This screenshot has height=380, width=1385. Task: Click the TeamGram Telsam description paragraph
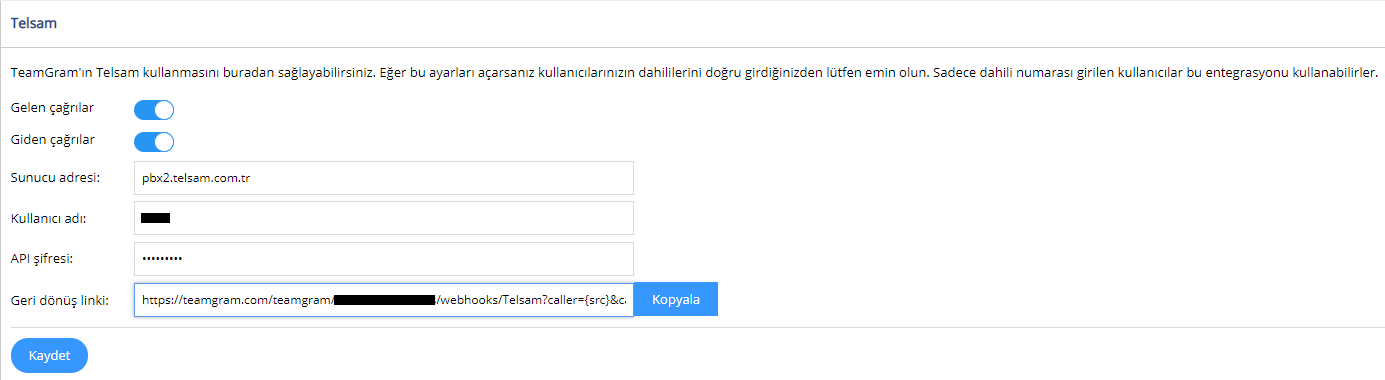(694, 73)
